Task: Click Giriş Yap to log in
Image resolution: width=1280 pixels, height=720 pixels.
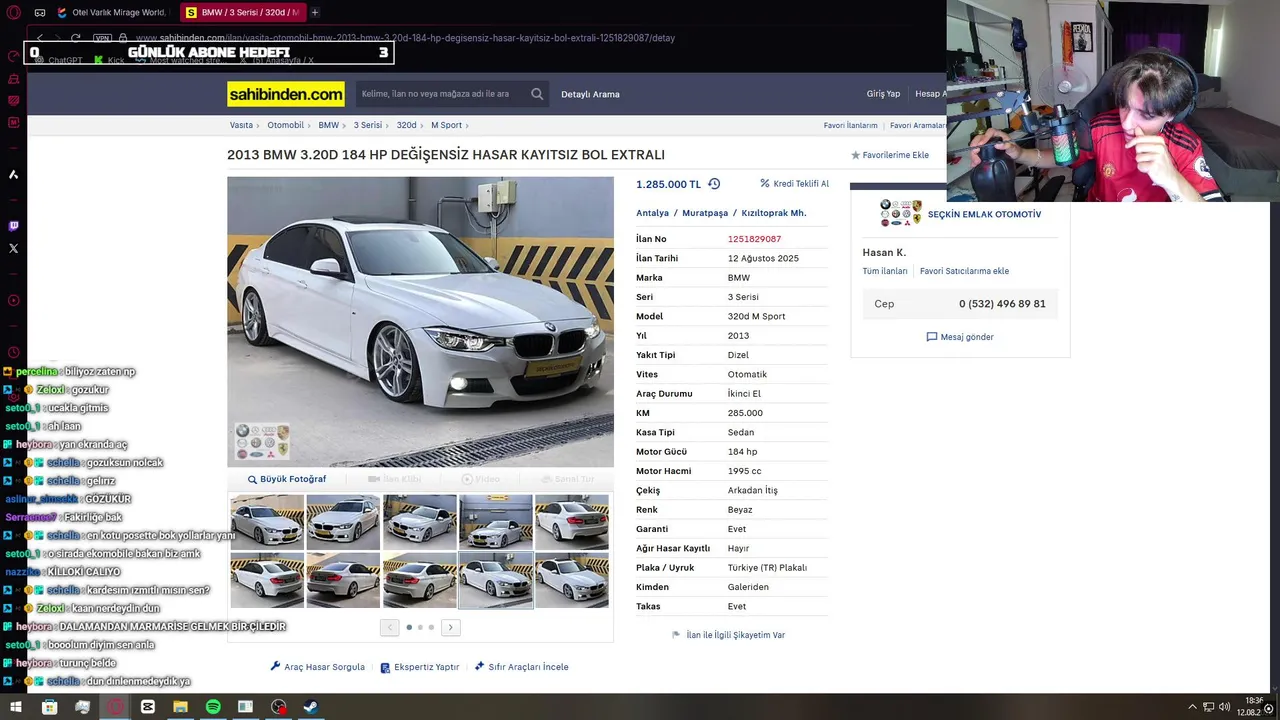Action: coord(883,94)
